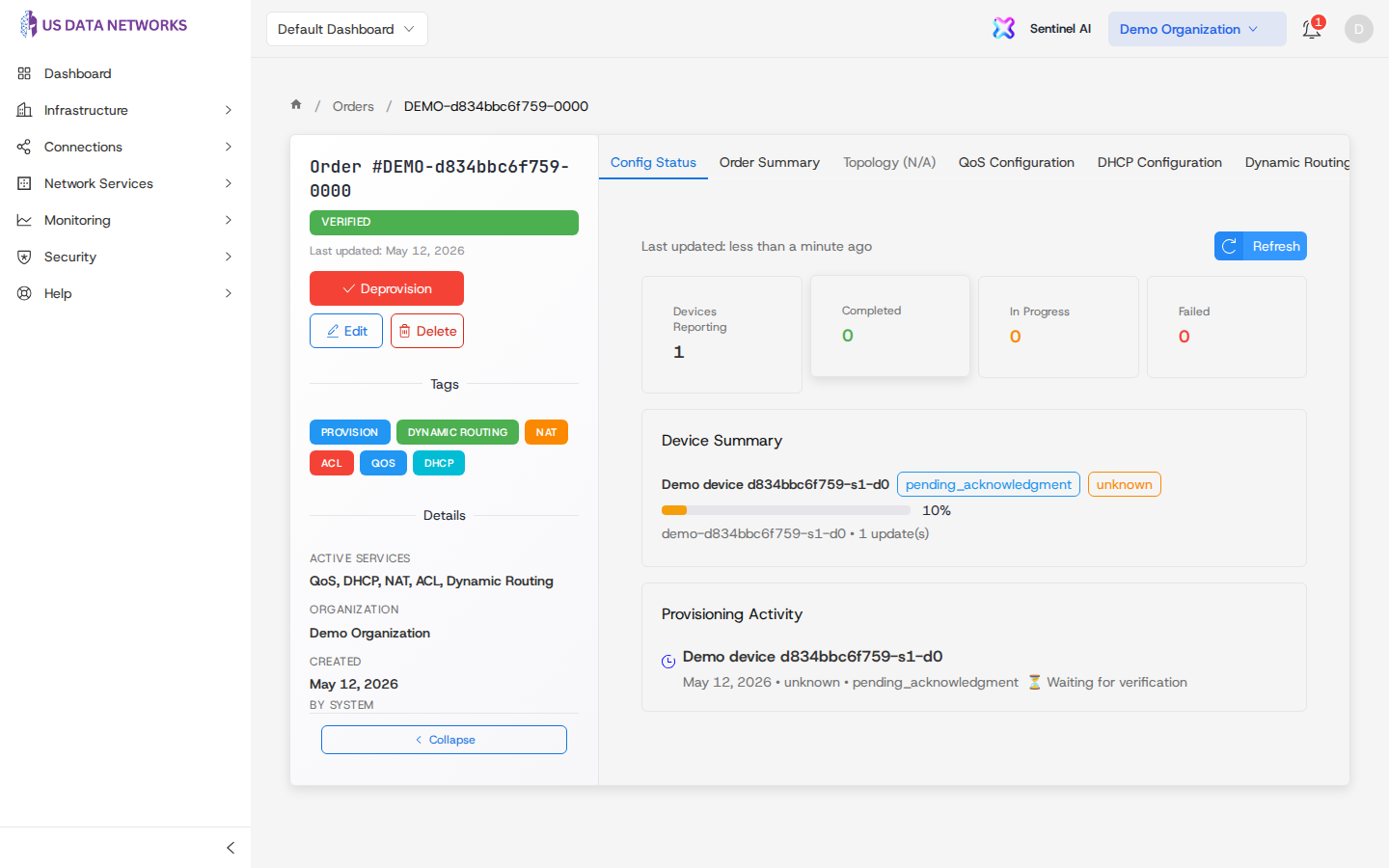
Task: Click the Infrastructure building icon
Action: click(24, 110)
